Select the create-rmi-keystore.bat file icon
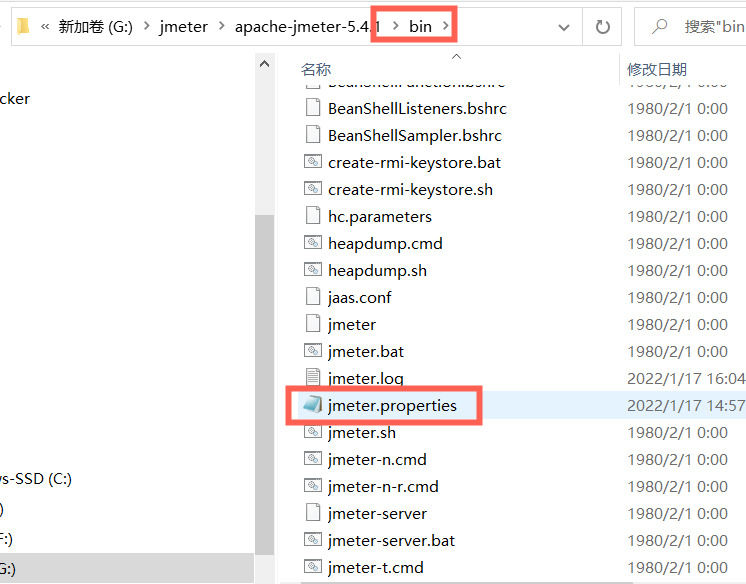Image resolution: width=746 pixels, height=584 pixels. 313,162
